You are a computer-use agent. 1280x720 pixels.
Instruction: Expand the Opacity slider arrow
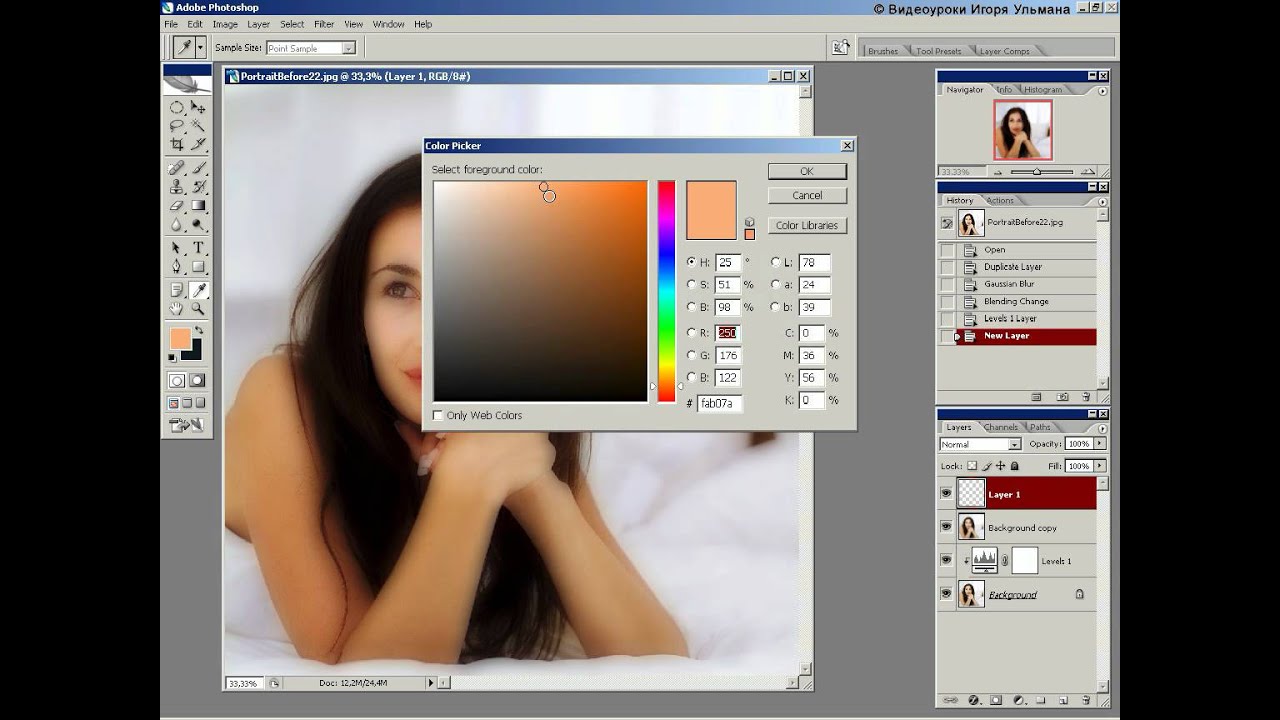[1100, 444]
